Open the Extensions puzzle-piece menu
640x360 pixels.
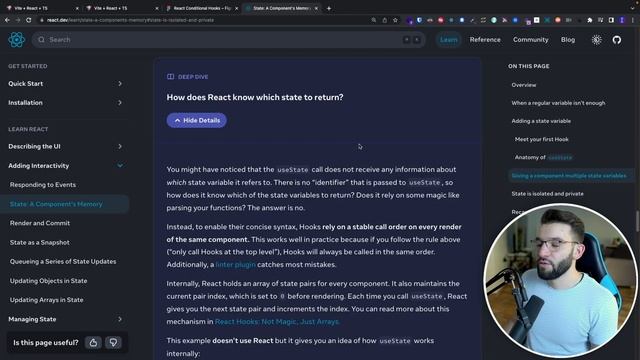coord(590,20)
